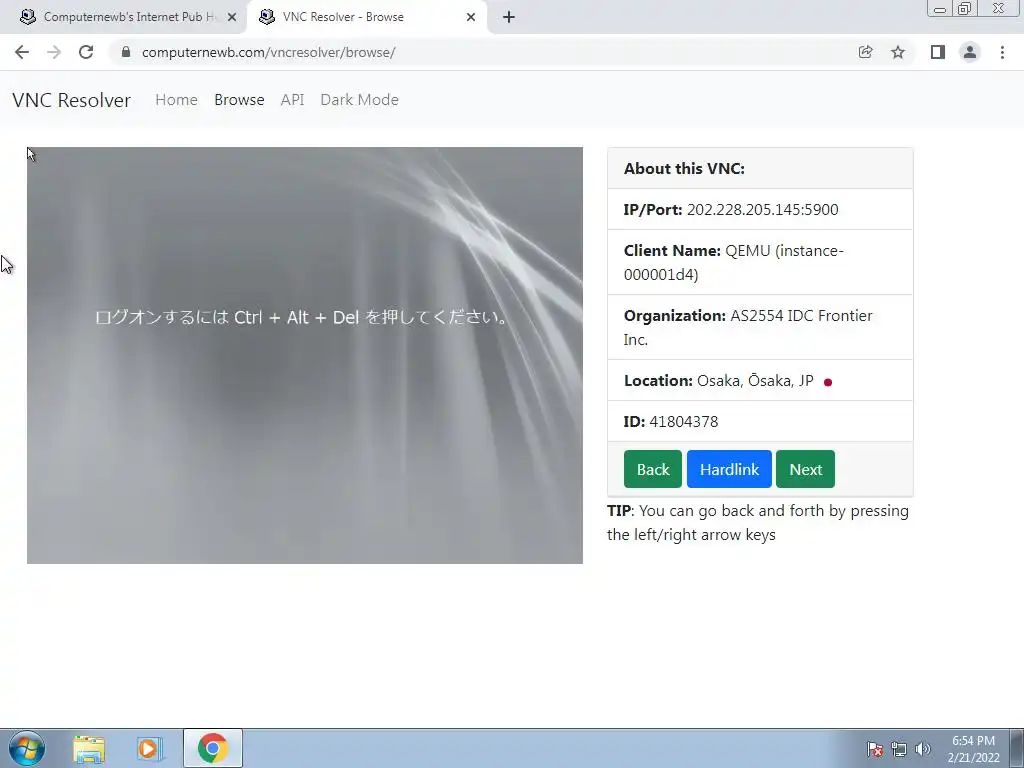
Task: Click the About this VNC header
Action: click(x=760, y=168)
